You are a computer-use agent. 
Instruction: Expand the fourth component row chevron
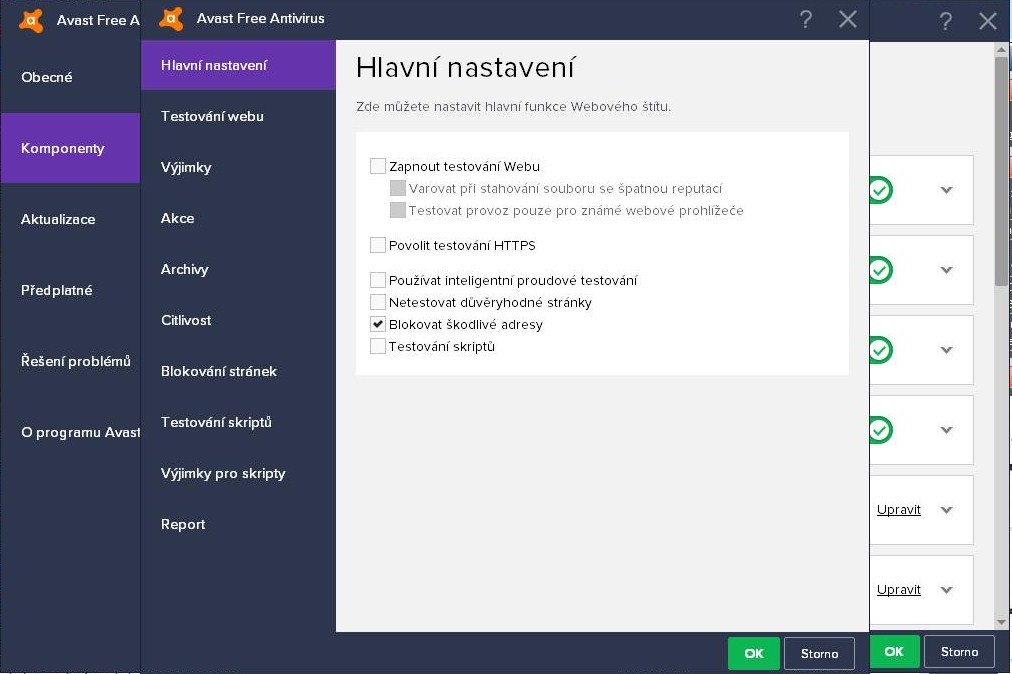[947, 430]
